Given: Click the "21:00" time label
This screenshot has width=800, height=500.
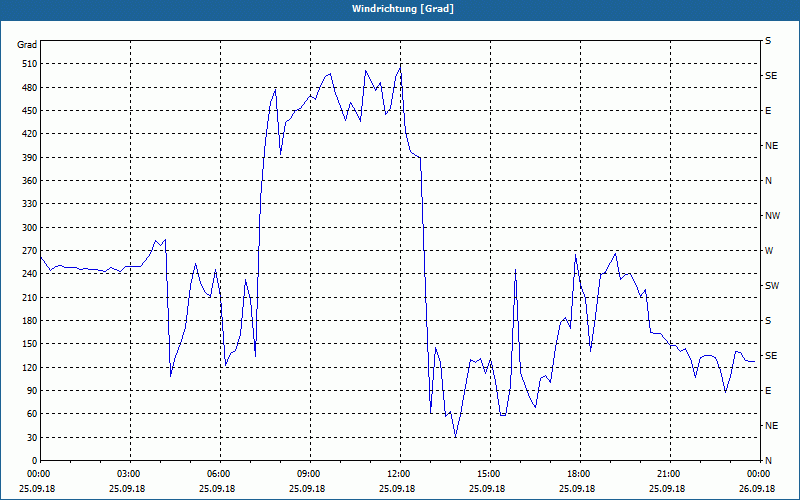Looking at the screenshot, I should (x=667, y=474).
